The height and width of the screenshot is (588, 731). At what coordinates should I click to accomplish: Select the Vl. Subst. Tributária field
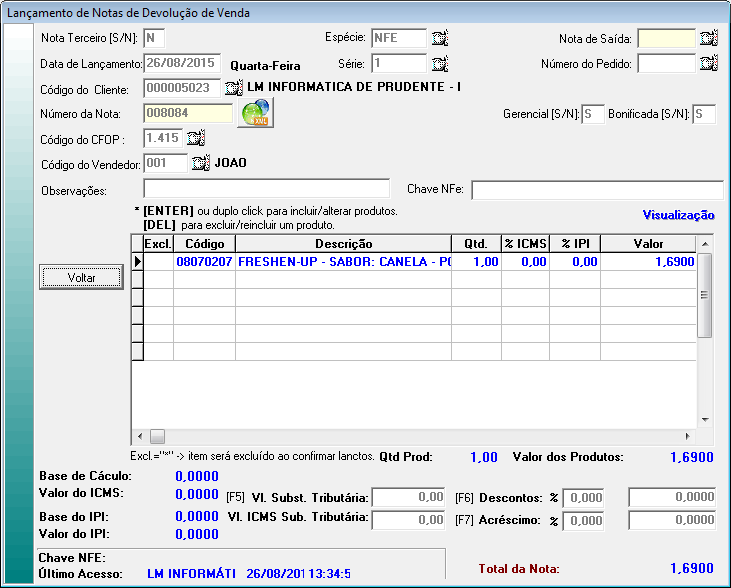[x=408, y=497]
